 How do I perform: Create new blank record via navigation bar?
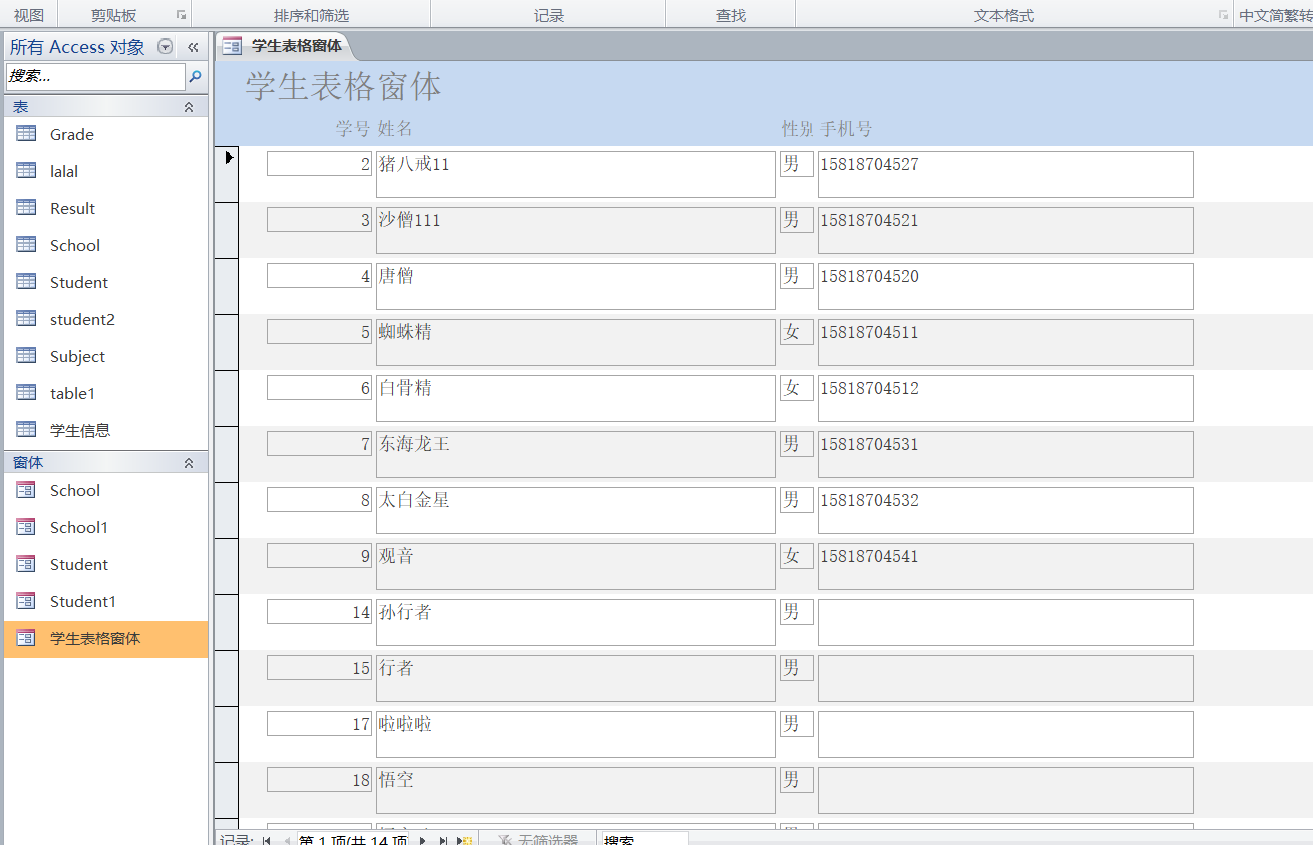(x=465, y=841)
